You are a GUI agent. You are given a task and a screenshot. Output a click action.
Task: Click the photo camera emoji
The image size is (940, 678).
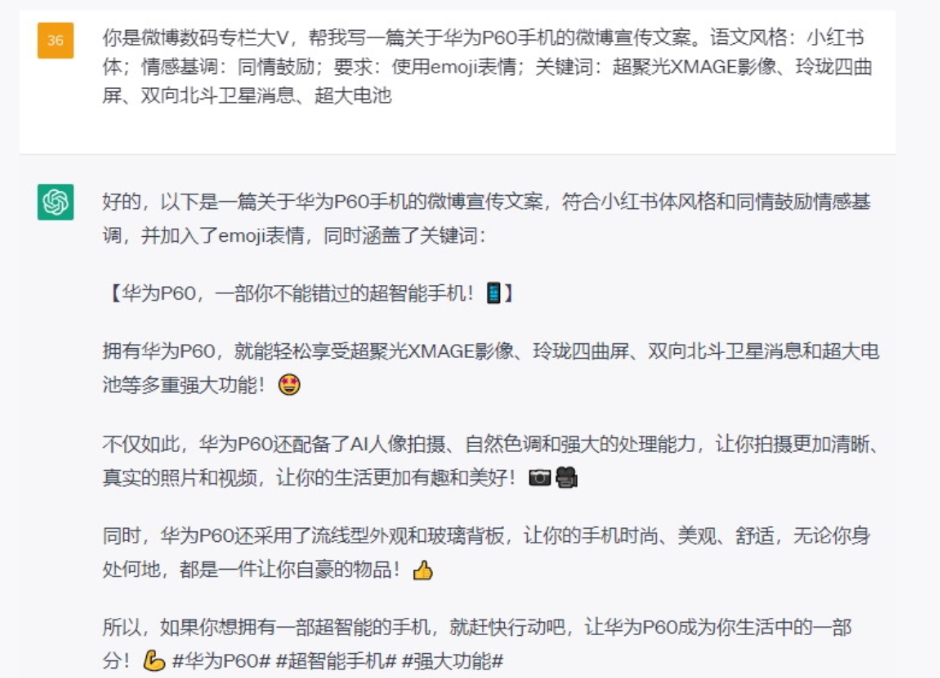540,478
